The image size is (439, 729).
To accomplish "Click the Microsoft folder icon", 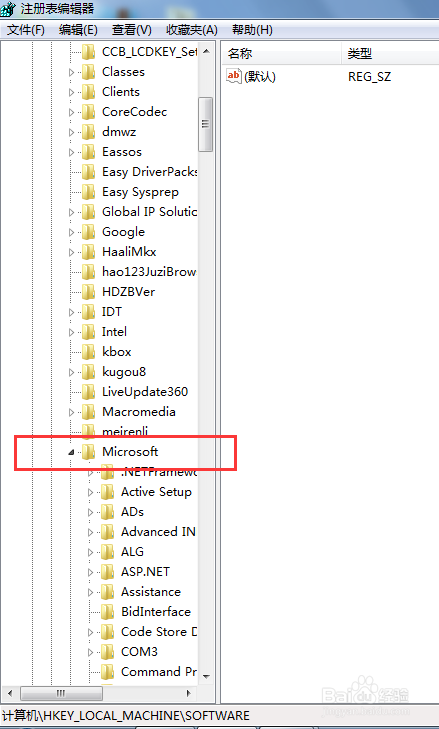I will click(88, 451).
